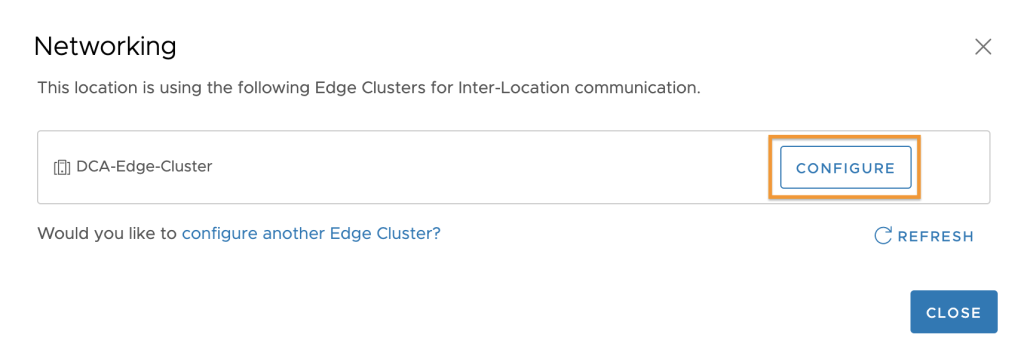Finish by clicking CLOSE at bottom right
This screenshot has height=362, width=1024.
coord(953,312)
